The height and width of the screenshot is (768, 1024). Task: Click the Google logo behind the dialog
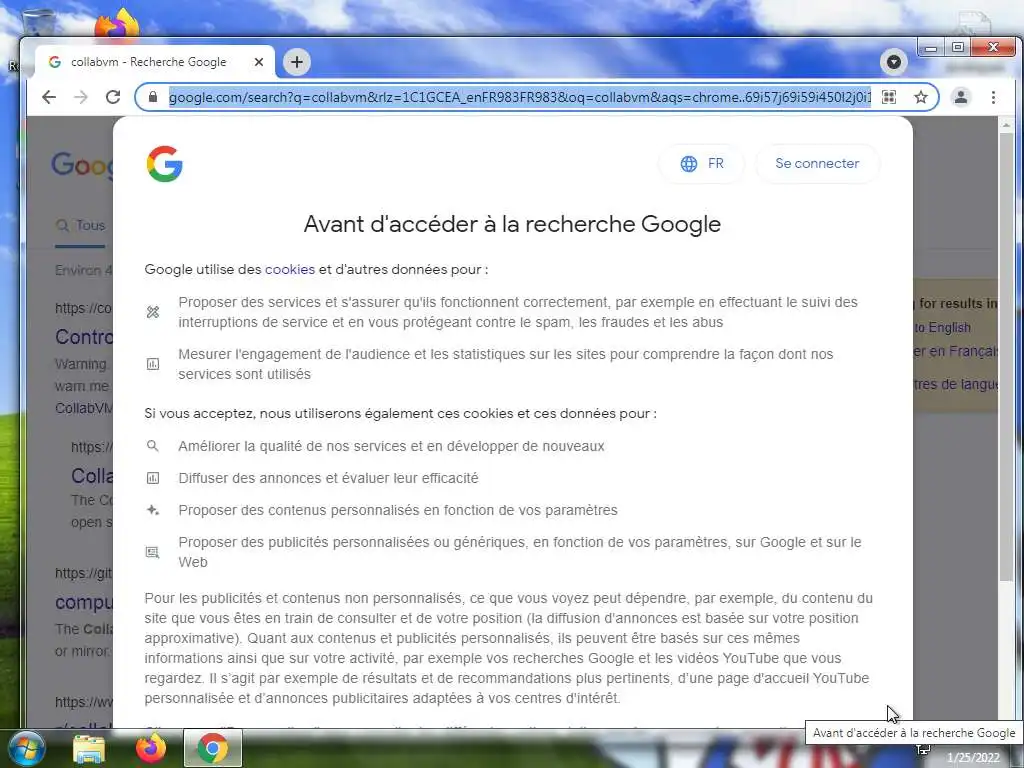82,165
